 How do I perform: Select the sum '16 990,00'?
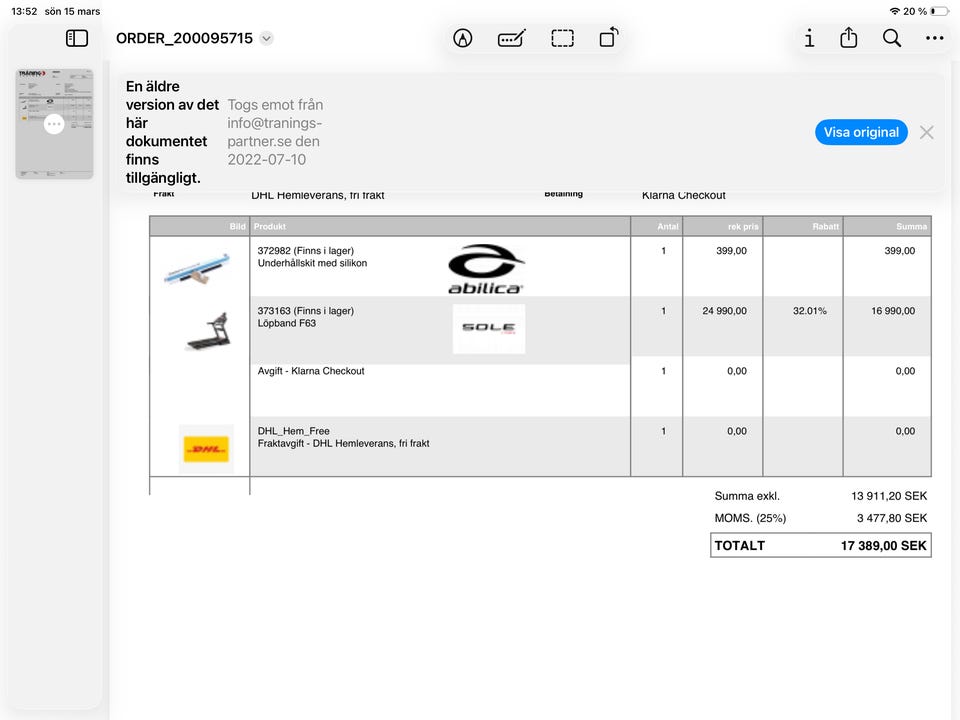893,311
